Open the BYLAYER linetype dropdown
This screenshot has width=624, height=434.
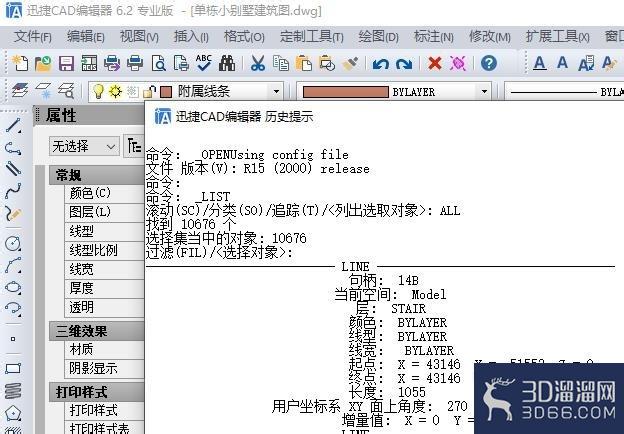click(564, 92)
